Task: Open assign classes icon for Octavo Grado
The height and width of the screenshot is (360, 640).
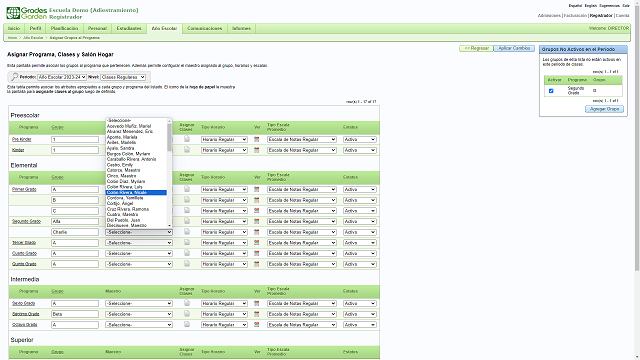Action: point(187,324)
